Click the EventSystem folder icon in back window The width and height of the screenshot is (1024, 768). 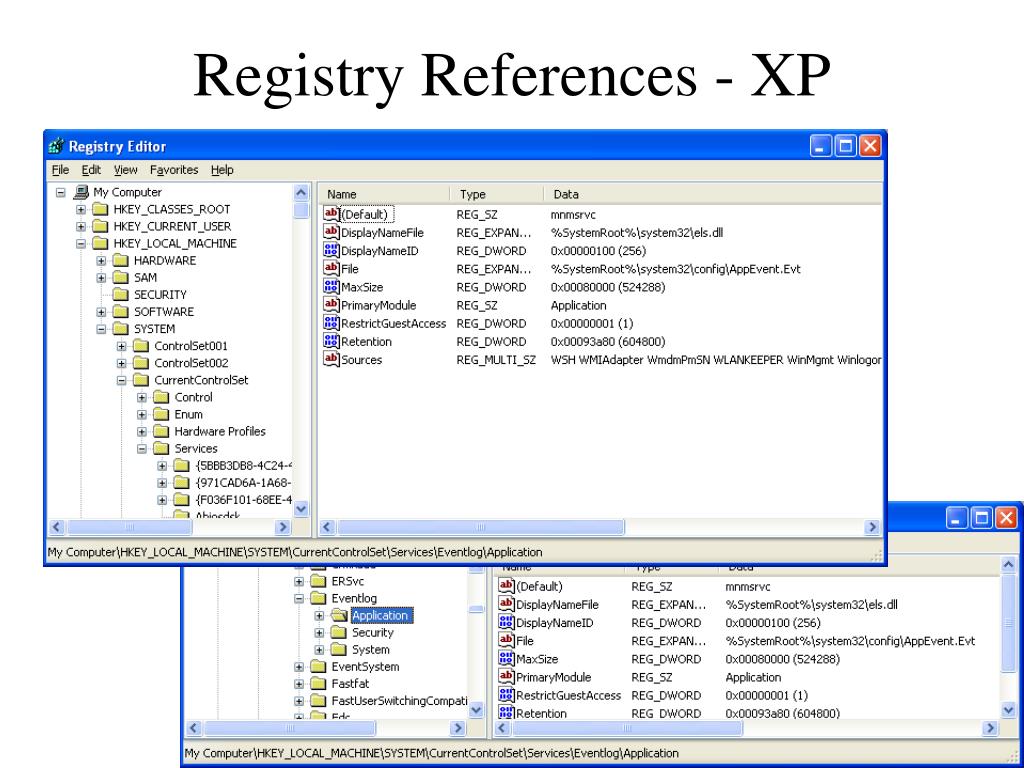click(x=318, y=667)
